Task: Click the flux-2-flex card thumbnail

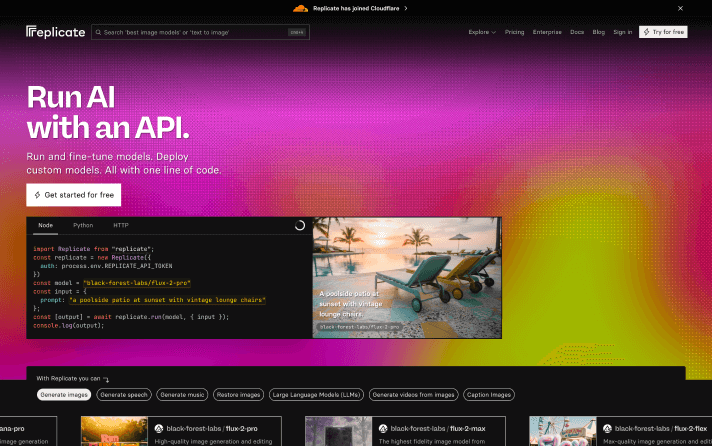Action: 563,431
